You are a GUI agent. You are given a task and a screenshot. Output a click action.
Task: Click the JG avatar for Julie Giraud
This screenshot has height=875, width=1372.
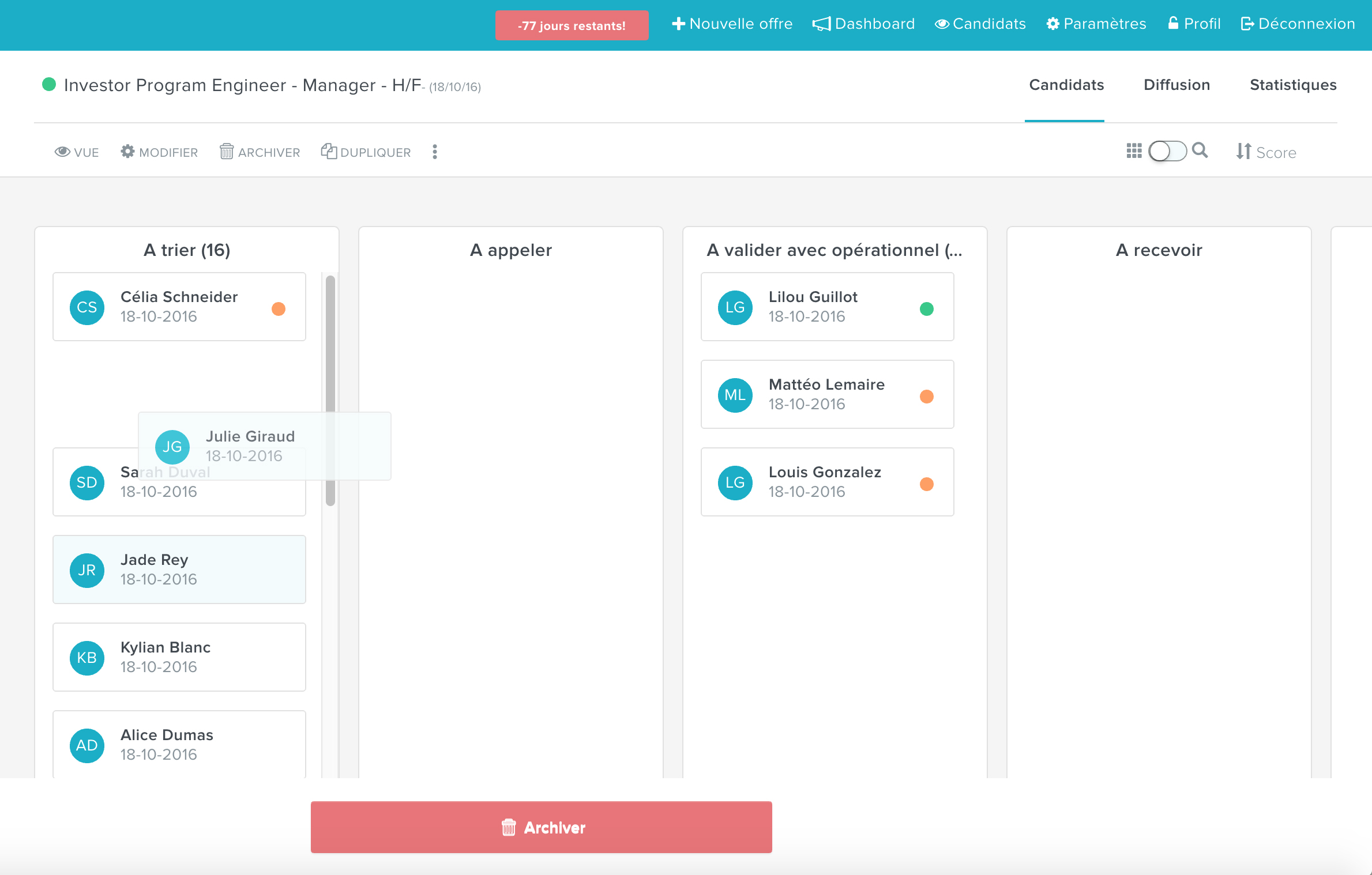tap(172, 447)
